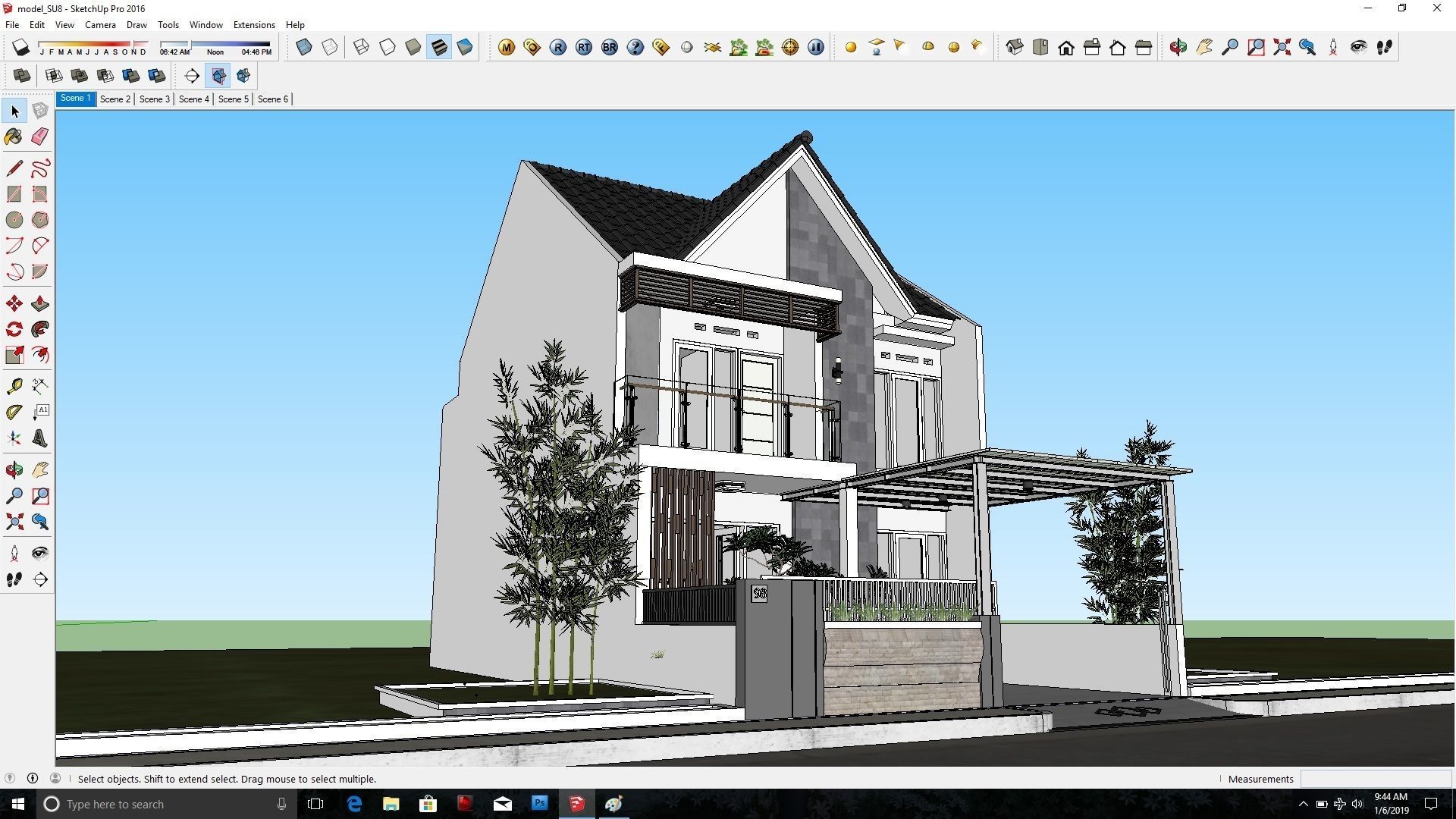Screen dimensions: 1456x819
Task: Click Windows search box
Action: coord(166,804)
